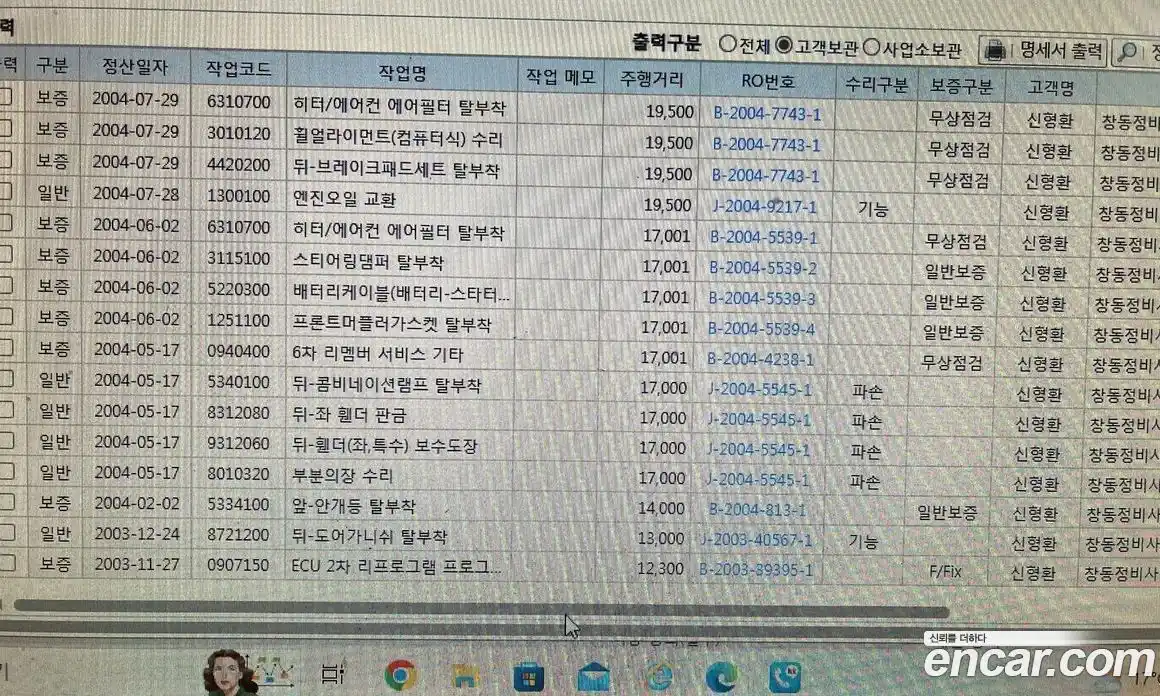Open the phone app taskbar icon
The height and width of the screenshot is (696, 1160).
tap(785, 677)
